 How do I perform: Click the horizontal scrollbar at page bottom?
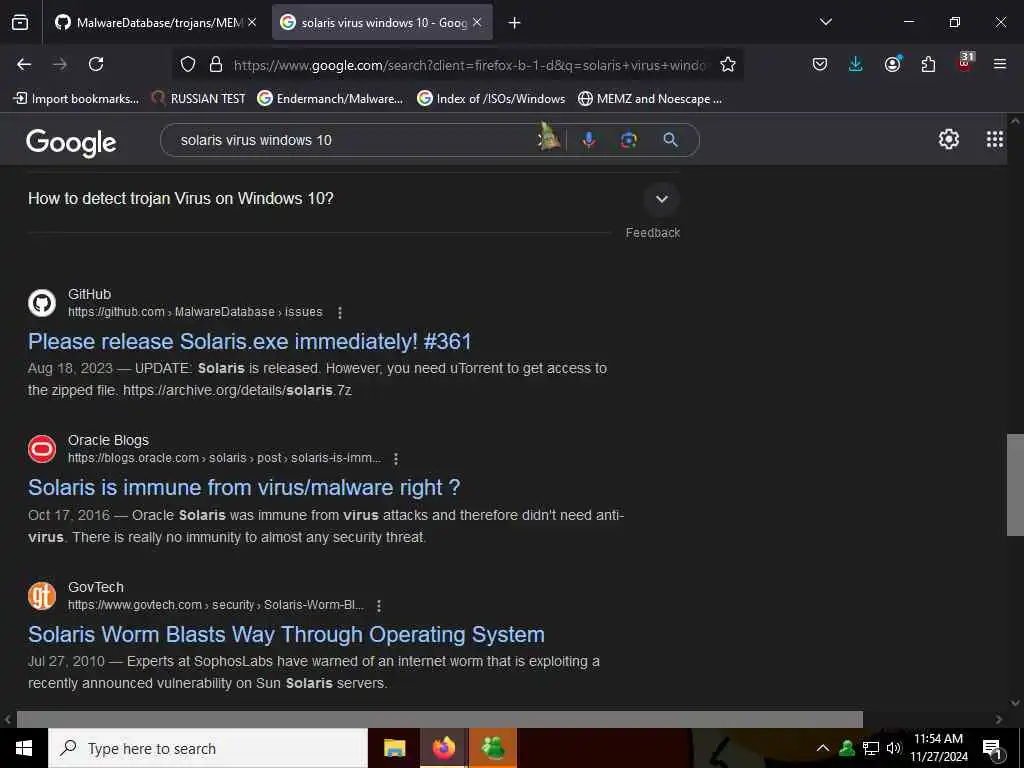pos(439,719)
